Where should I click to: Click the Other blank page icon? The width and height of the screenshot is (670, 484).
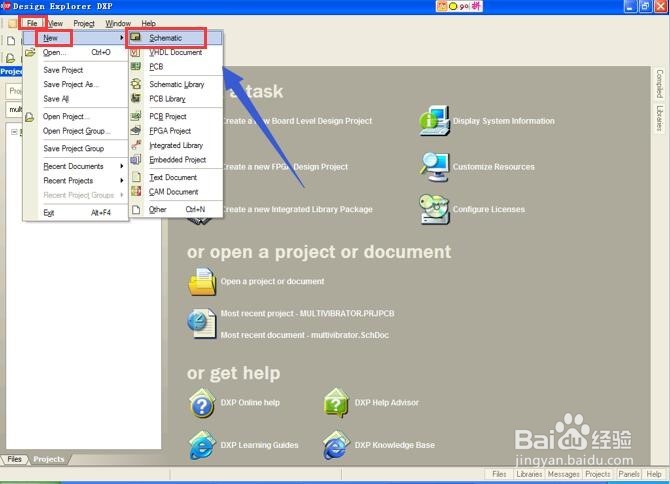[136, 209]
